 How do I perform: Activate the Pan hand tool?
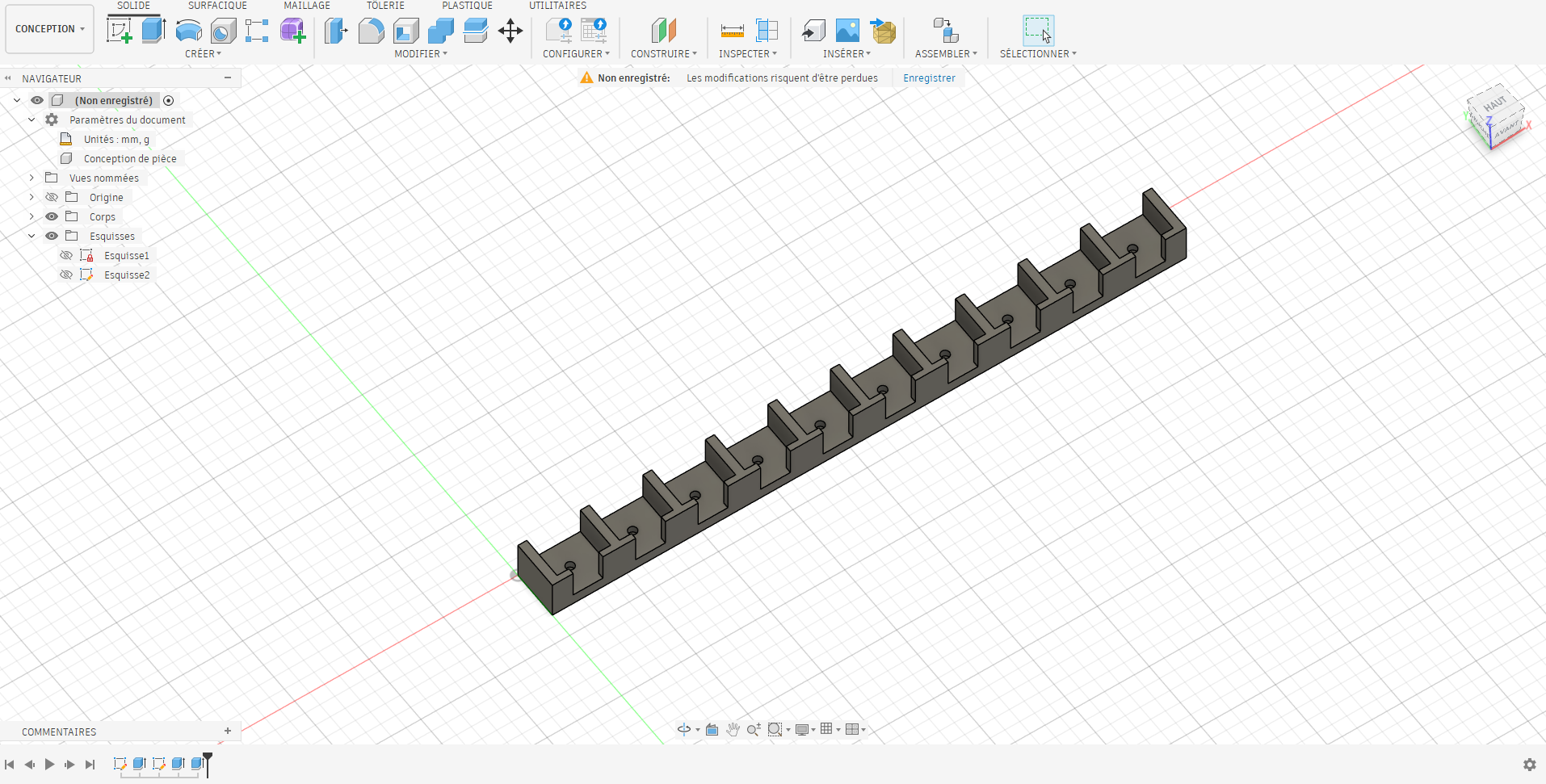[x=733, y=729]
